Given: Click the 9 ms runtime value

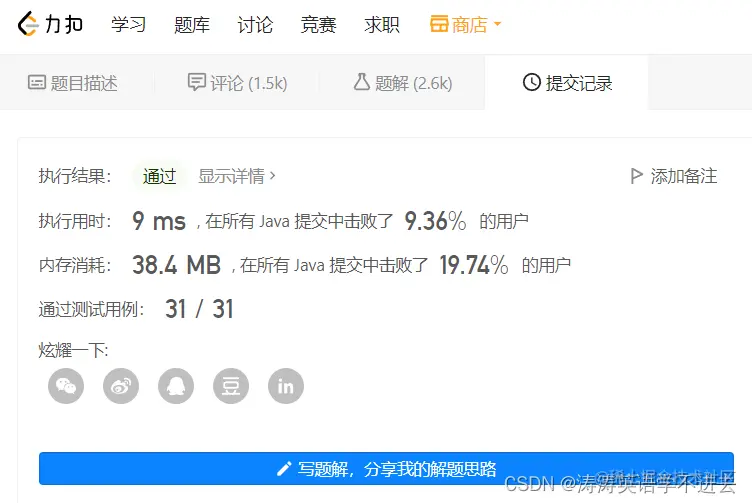Looking at the screenshot, I should click(159, 221).
